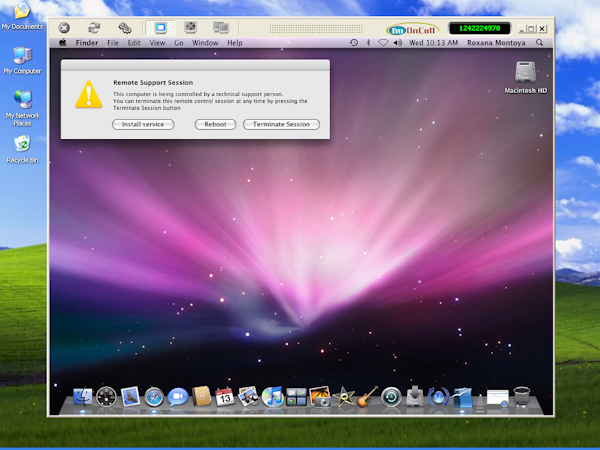This screenshot has width=600, height=450.
Task: Open the Trash in the Dock
Action: (x=521, y=397)
